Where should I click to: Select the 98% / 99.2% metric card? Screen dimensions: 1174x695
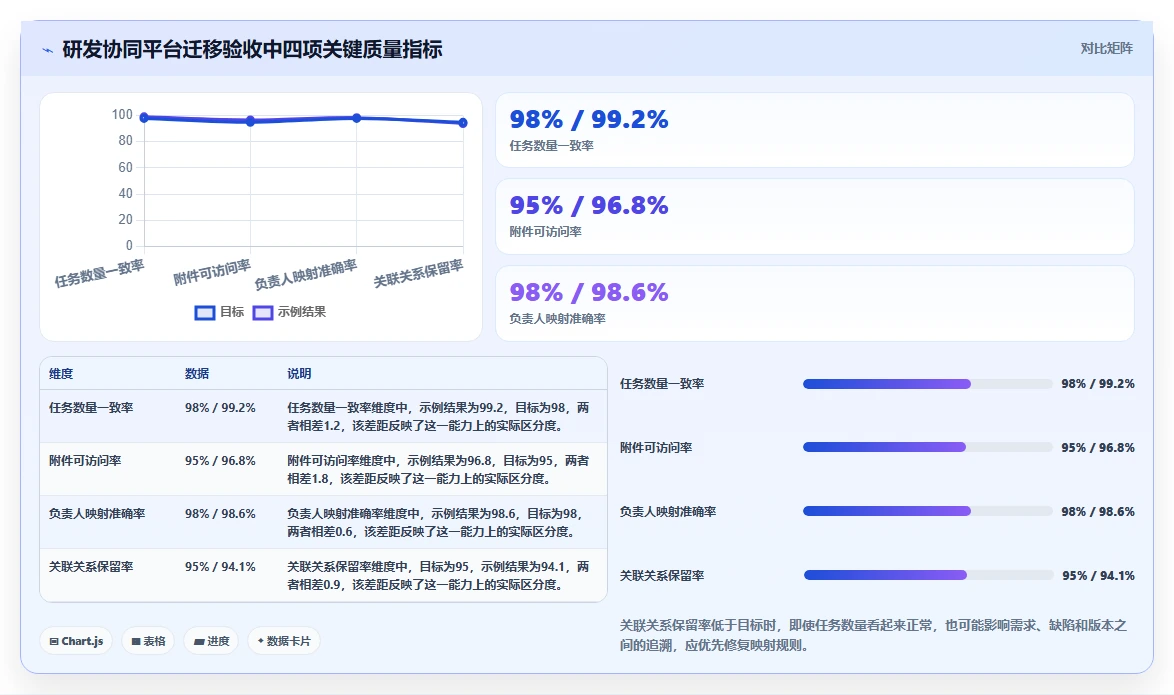pyautogui.click(x=815, y=130)
